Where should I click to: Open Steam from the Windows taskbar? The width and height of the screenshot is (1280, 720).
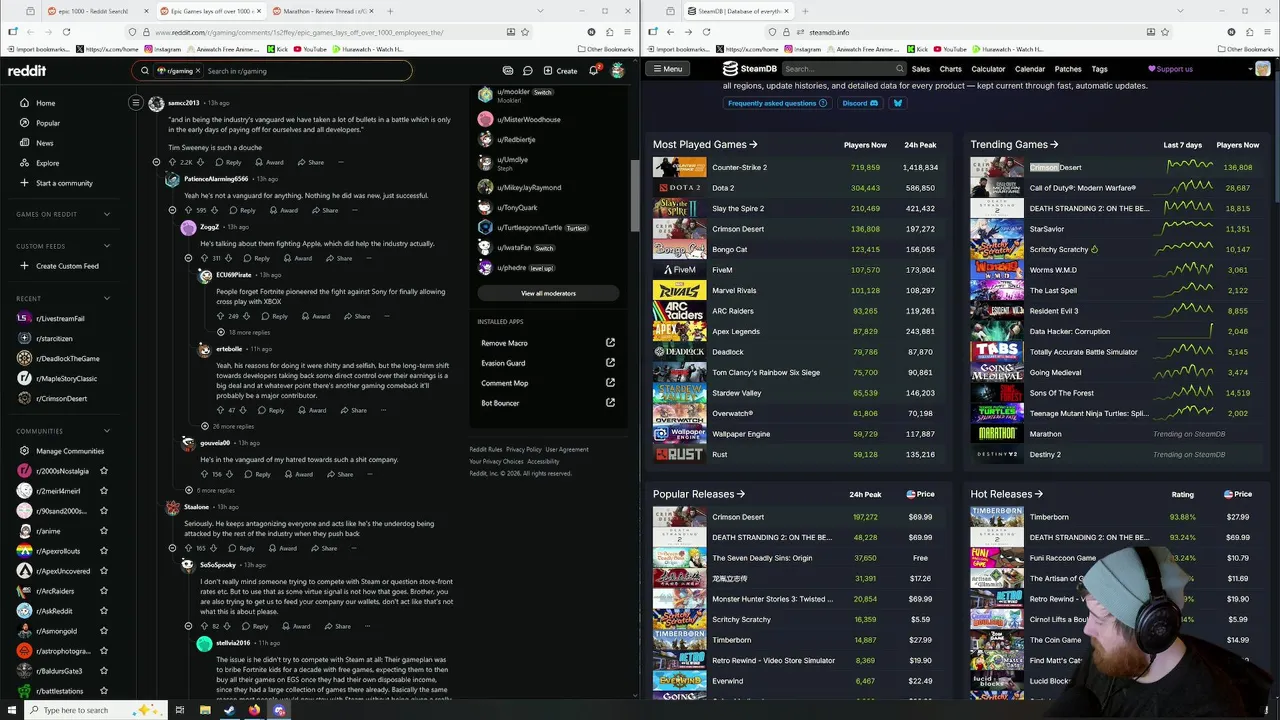(229, 710)
